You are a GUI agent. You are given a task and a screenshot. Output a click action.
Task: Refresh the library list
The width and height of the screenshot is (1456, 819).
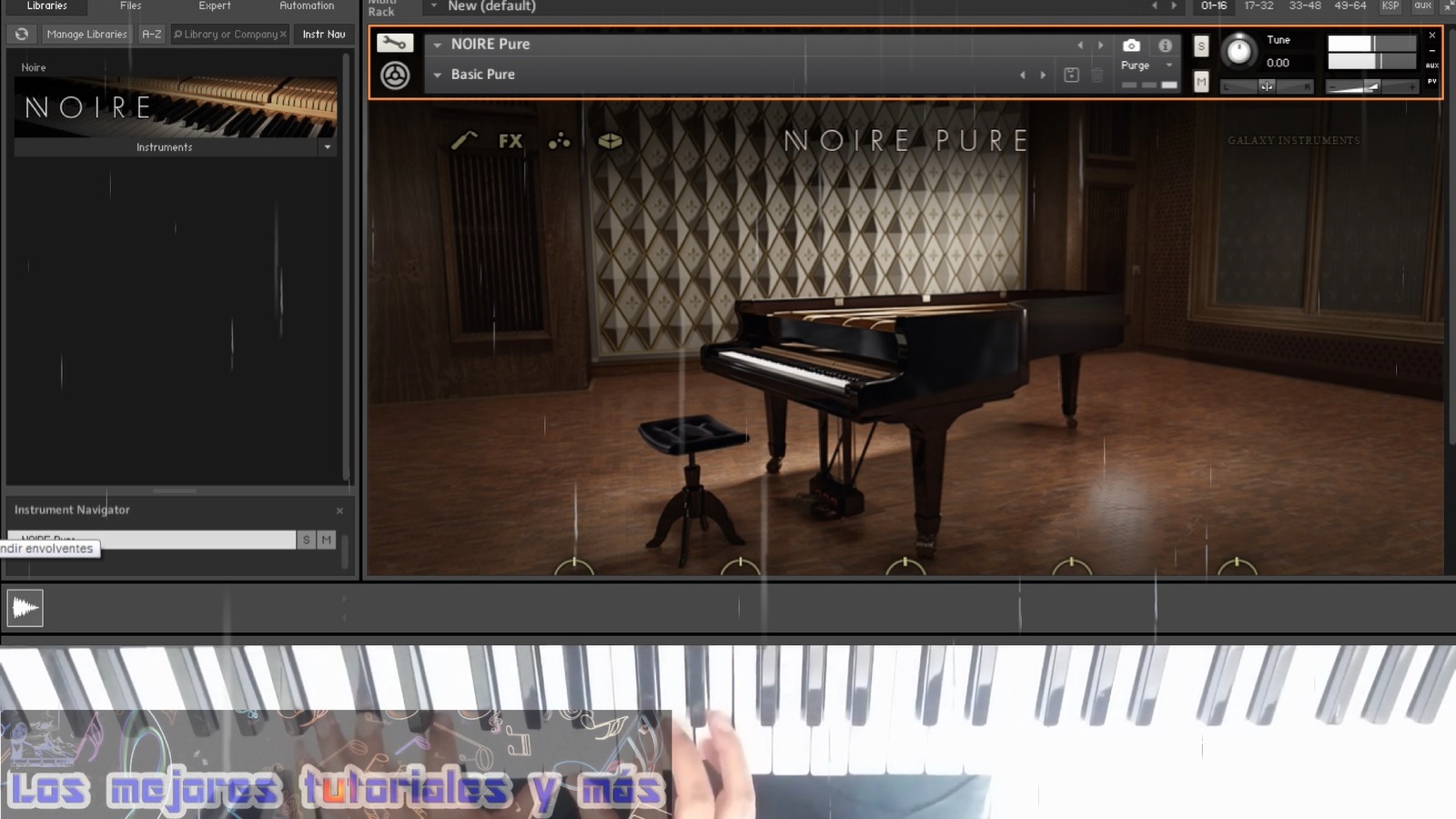coord(22,35)
